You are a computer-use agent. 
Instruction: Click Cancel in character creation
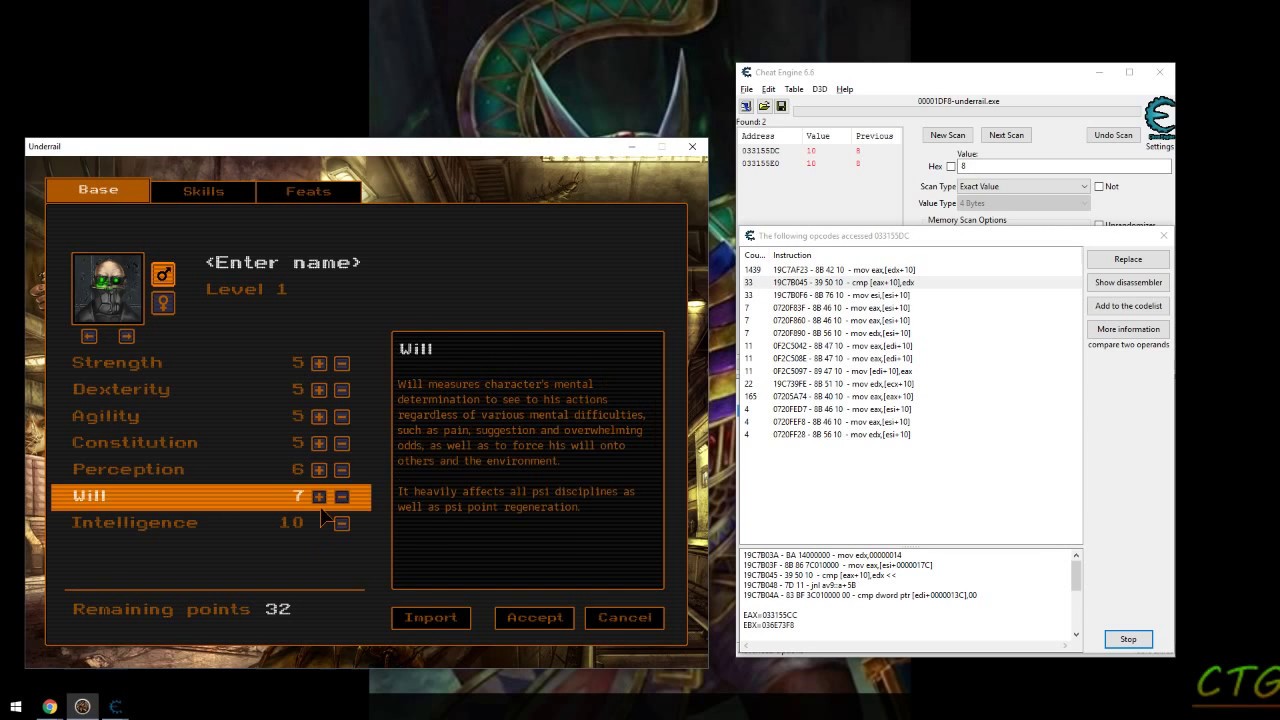point(625,618)
